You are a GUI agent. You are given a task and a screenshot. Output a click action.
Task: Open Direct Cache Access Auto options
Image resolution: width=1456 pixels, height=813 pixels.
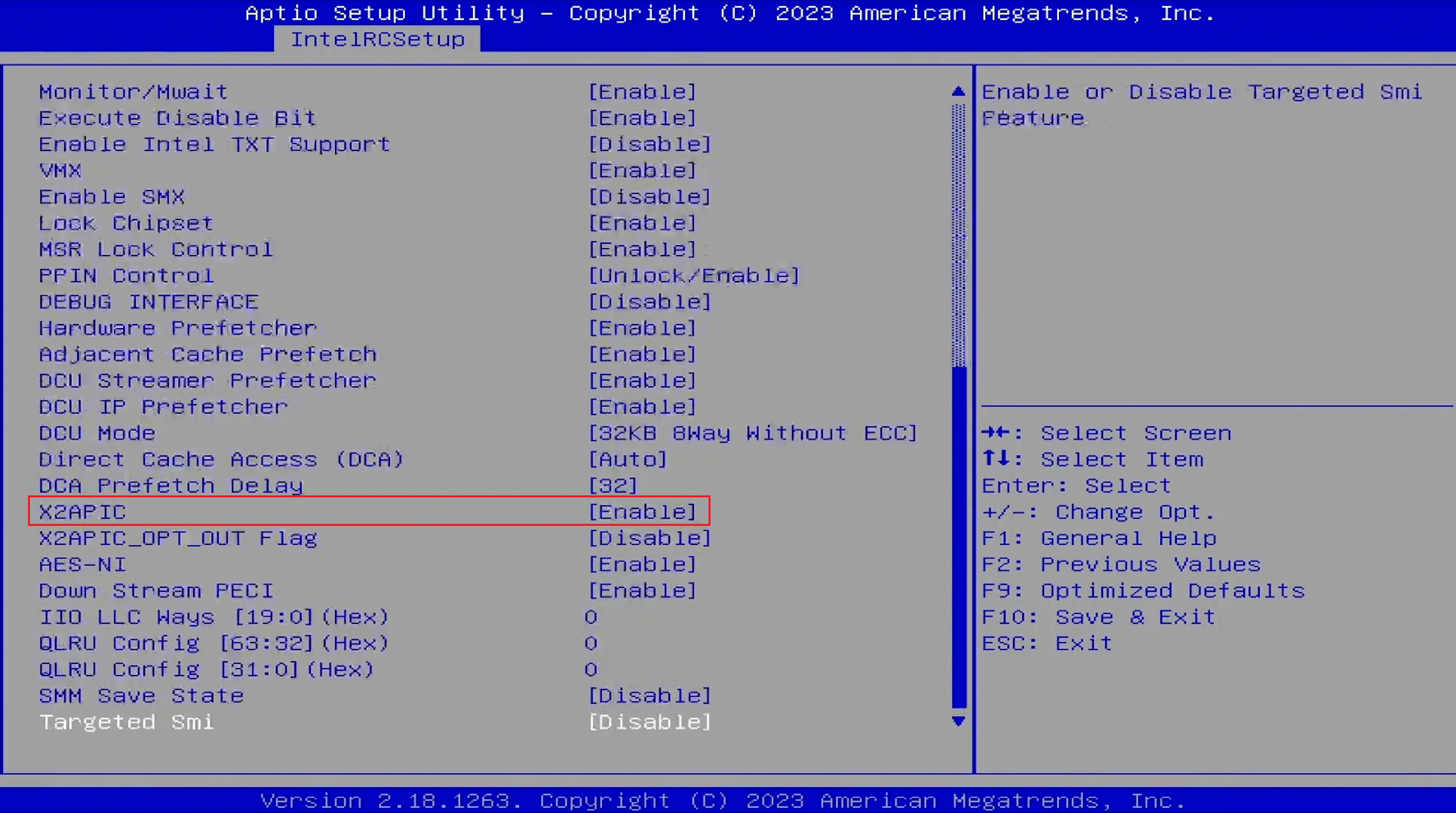[x=628, y=459]
